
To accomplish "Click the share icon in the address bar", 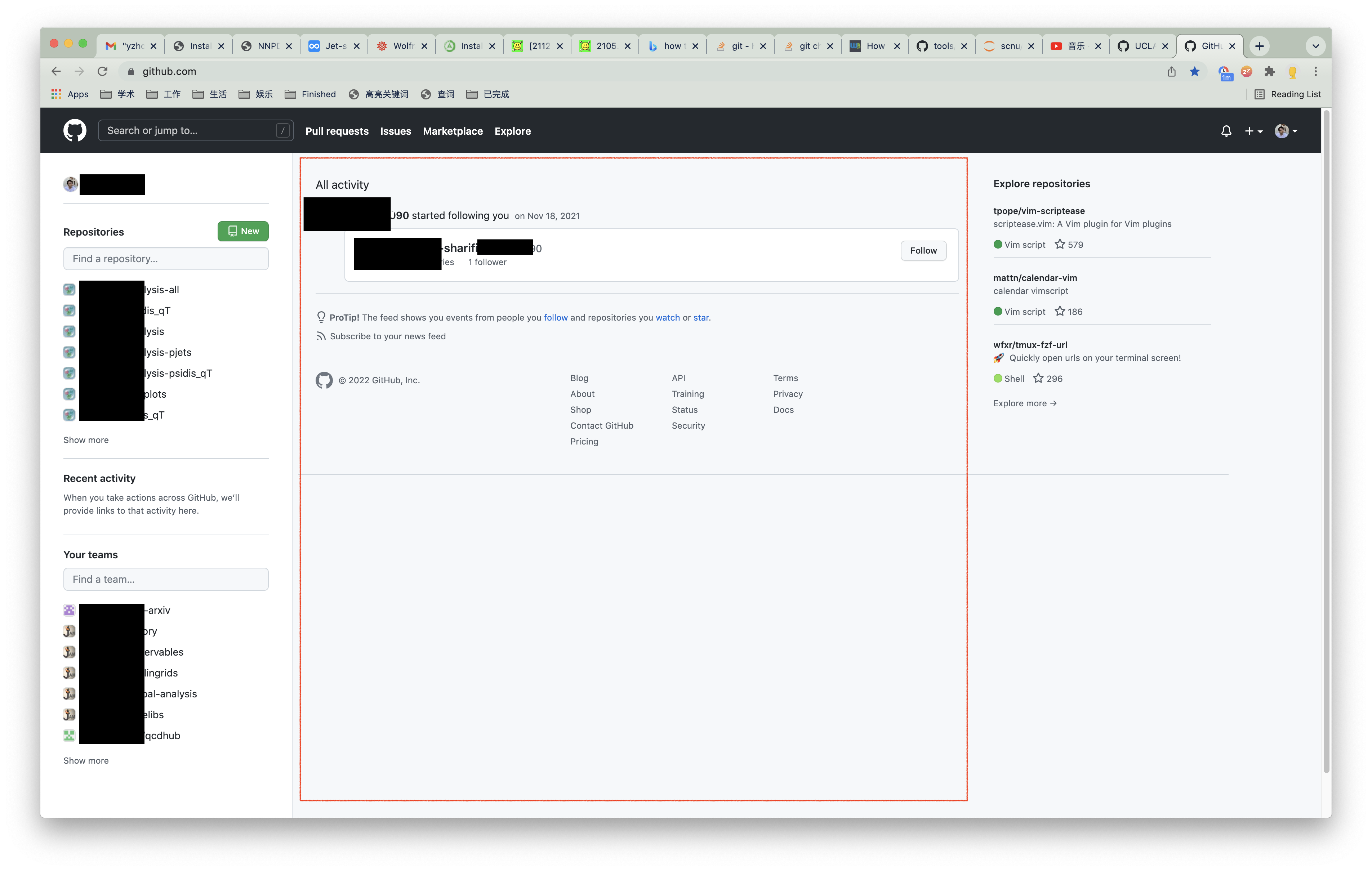I will [1171, 71].
